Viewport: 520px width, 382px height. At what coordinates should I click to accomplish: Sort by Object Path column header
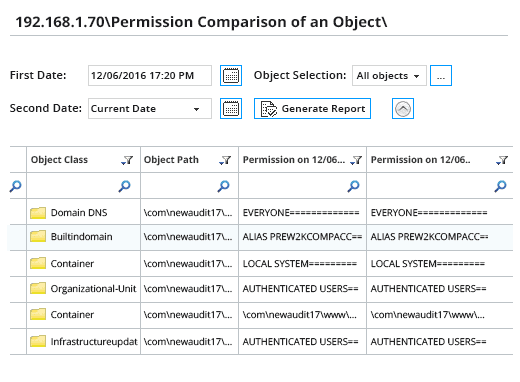pyautogui.click(x=171, y=160)
